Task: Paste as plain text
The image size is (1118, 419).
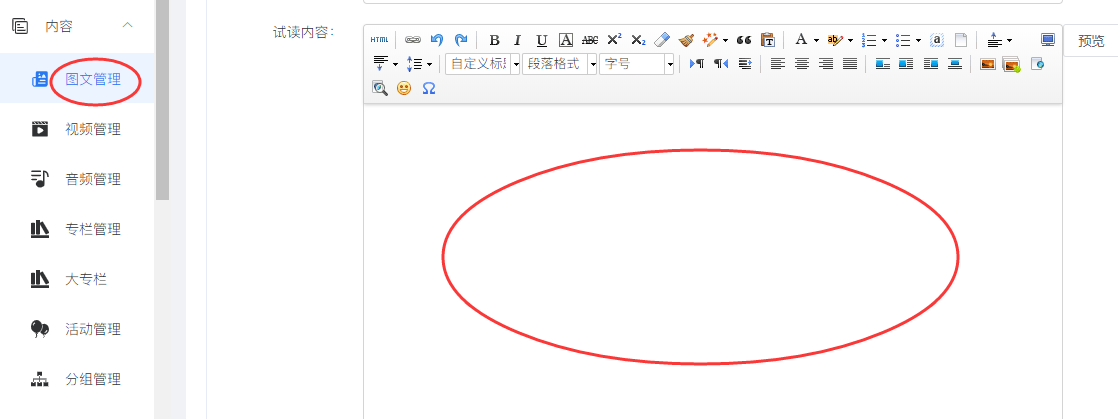Action: point(768,40)
